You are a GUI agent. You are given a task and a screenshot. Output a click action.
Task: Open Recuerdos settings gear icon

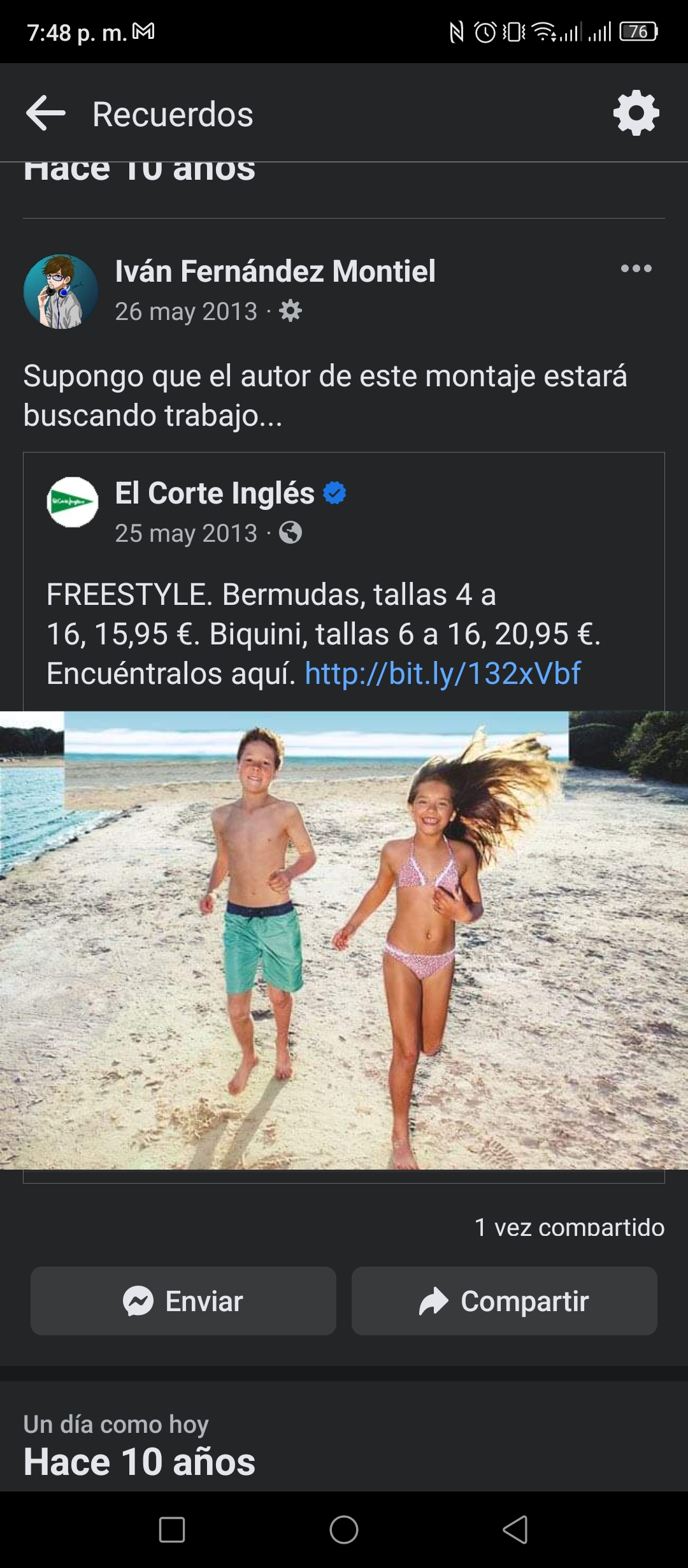pos(636,113)
